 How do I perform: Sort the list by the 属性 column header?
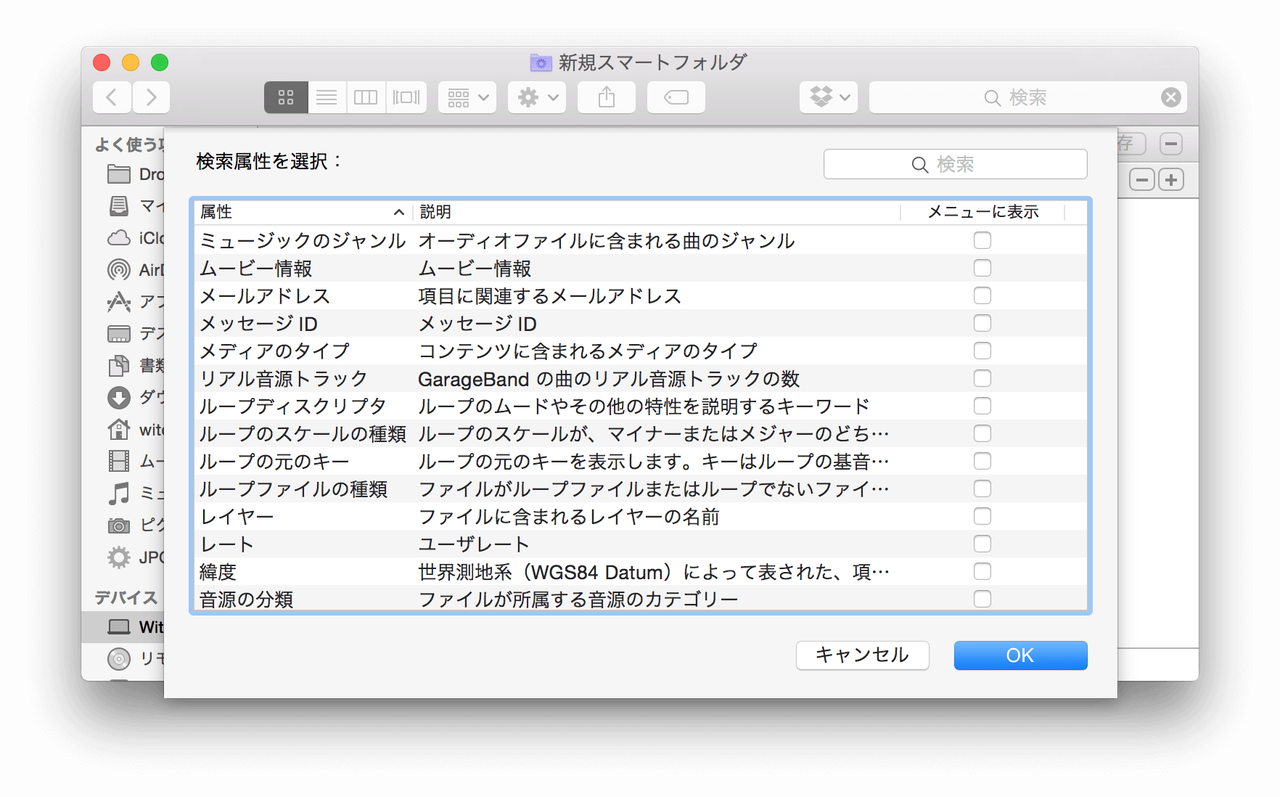302,212
